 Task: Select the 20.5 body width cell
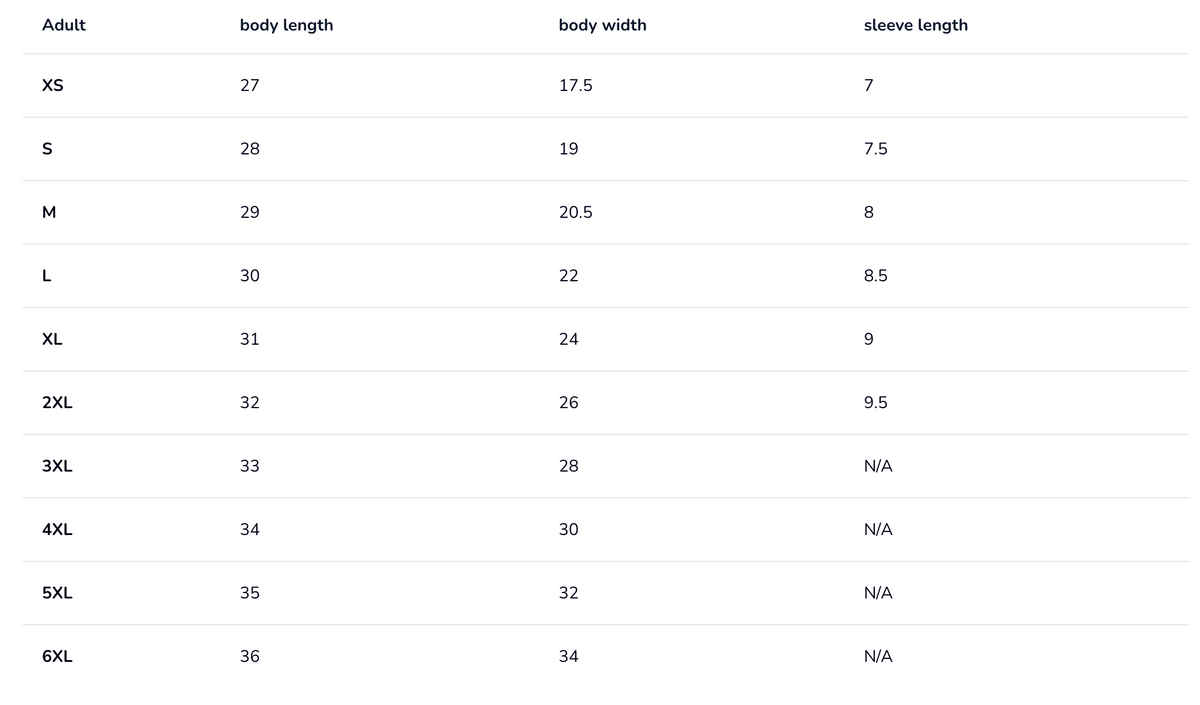coord(575,212)
